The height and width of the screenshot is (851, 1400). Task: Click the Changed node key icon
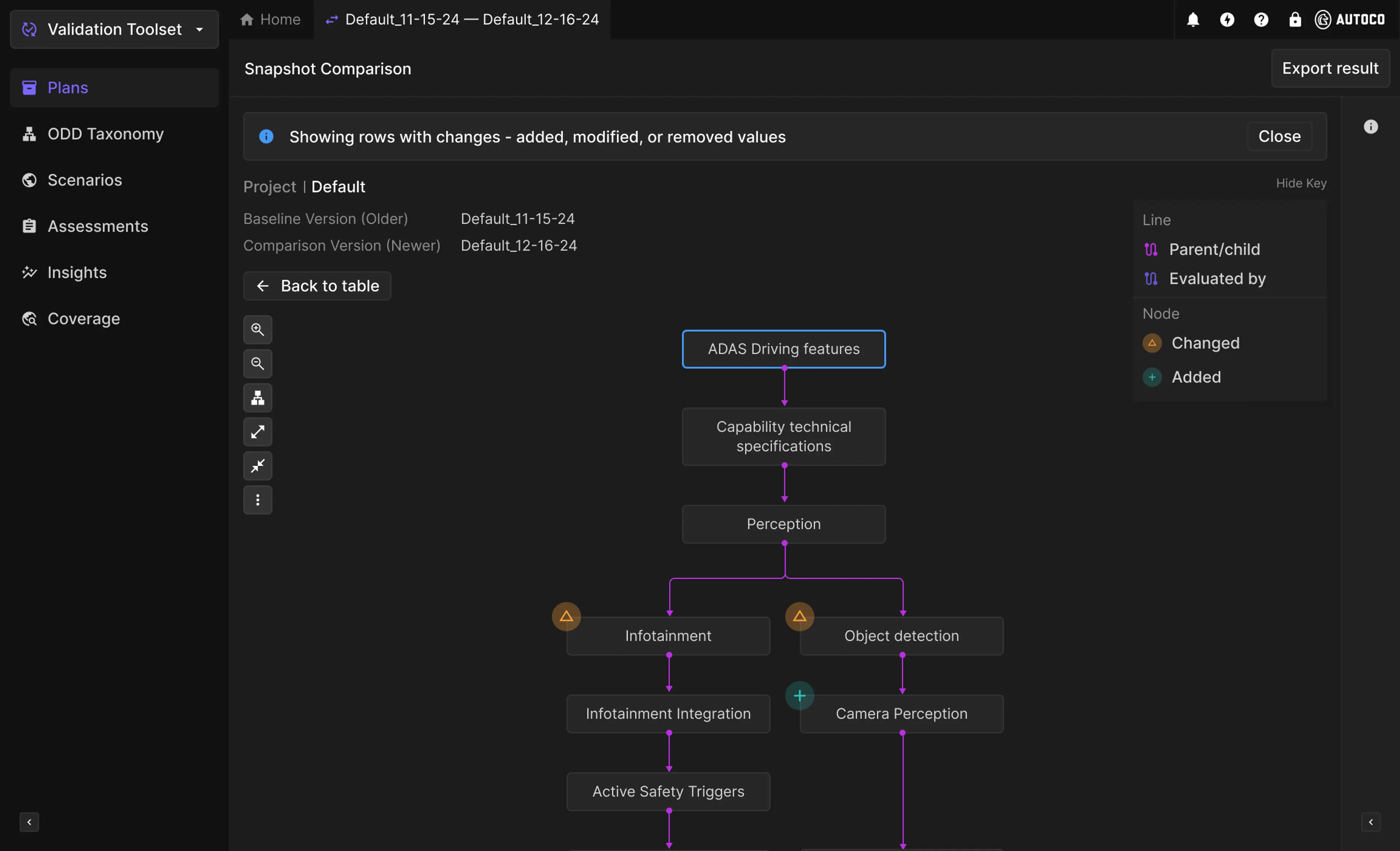[1152, 343]
